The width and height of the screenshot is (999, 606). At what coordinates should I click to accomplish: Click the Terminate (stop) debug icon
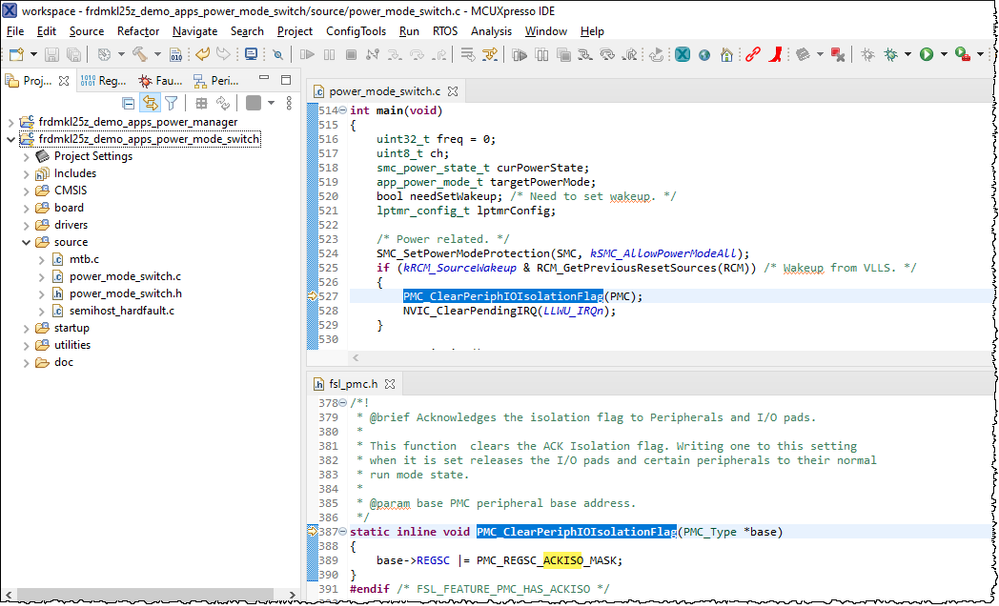pyautogui.click(x=350, y=55)
